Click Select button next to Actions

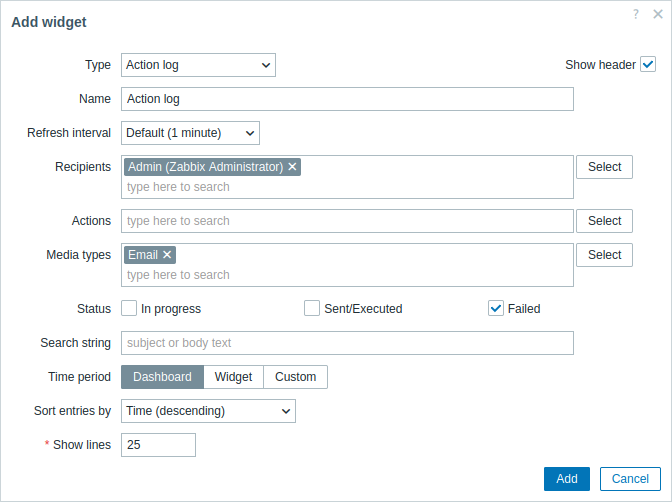point(604,221)
